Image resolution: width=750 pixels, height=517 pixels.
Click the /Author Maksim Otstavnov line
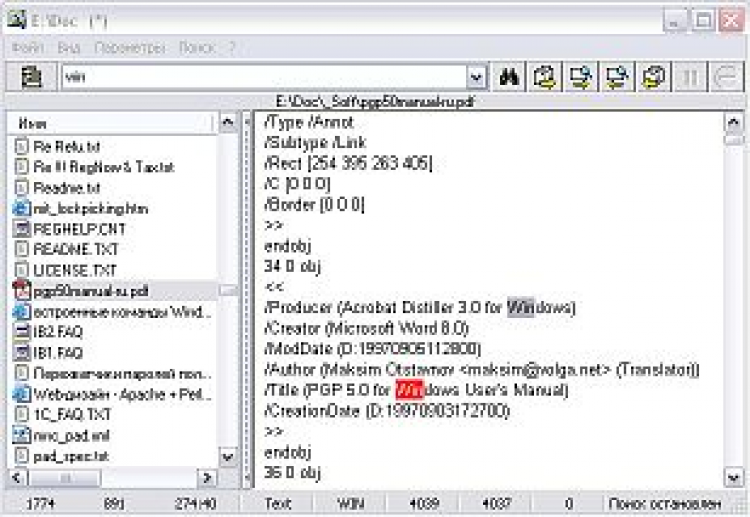point(482,369)
